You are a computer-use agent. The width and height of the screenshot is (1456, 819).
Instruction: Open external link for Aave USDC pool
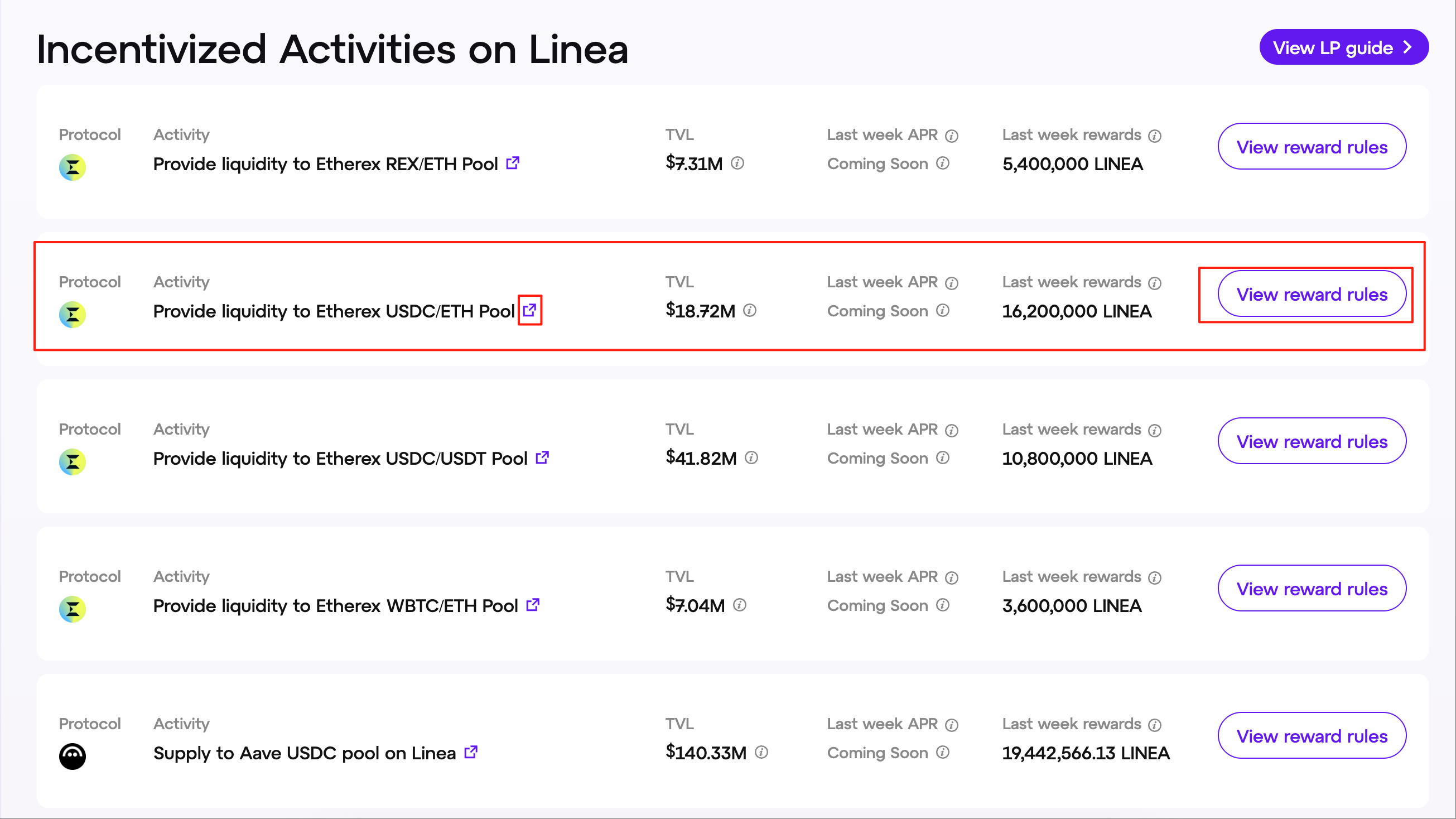tap(470, 752)
